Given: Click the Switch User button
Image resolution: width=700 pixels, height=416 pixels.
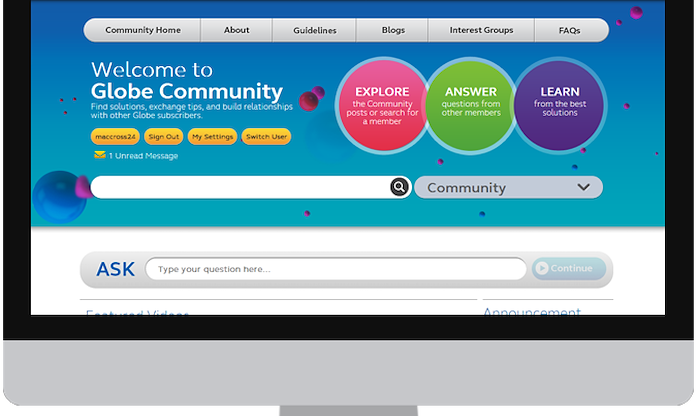Looking at the screenshot, I should tap(267, 137).
